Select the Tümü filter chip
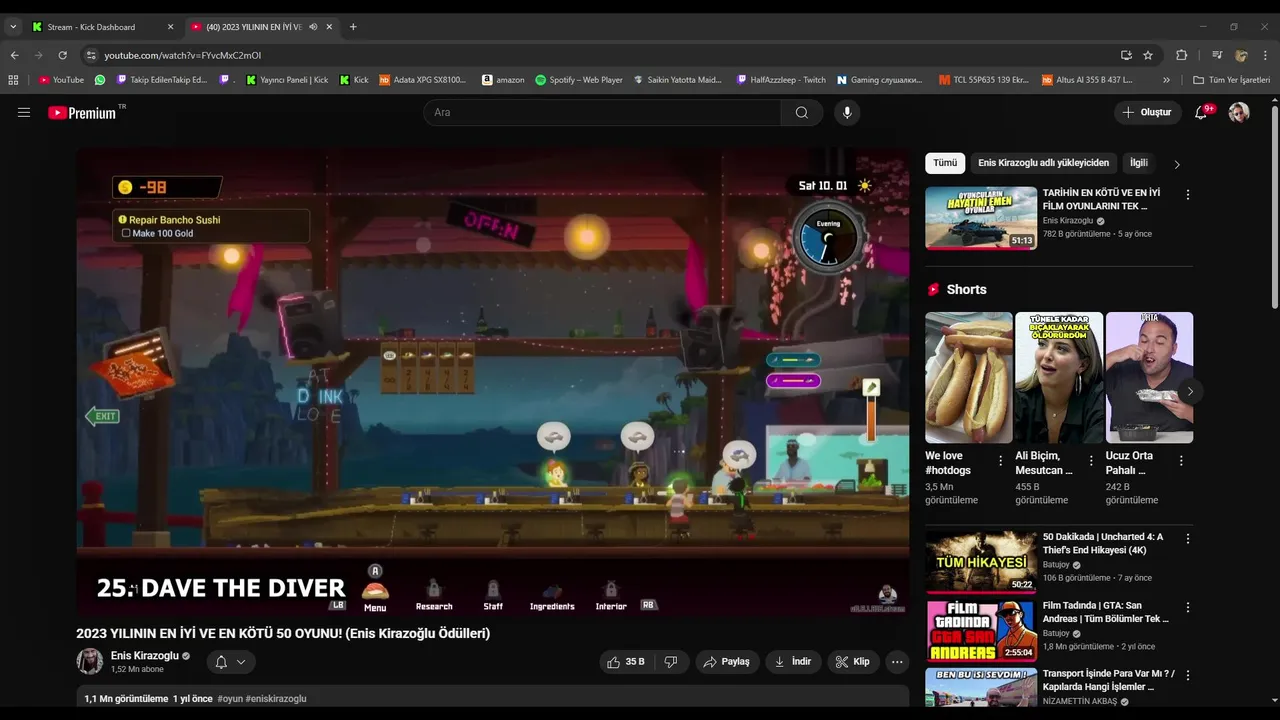This screenshot has width=1280, height=720. click(945, 163)
